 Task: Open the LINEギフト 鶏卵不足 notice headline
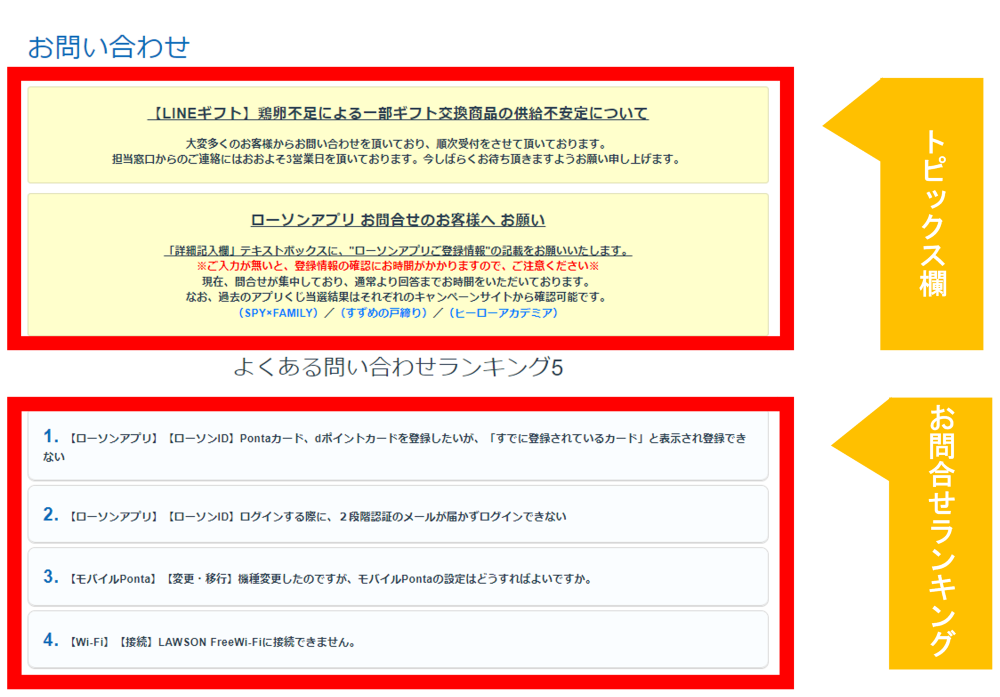coord(398,114)
